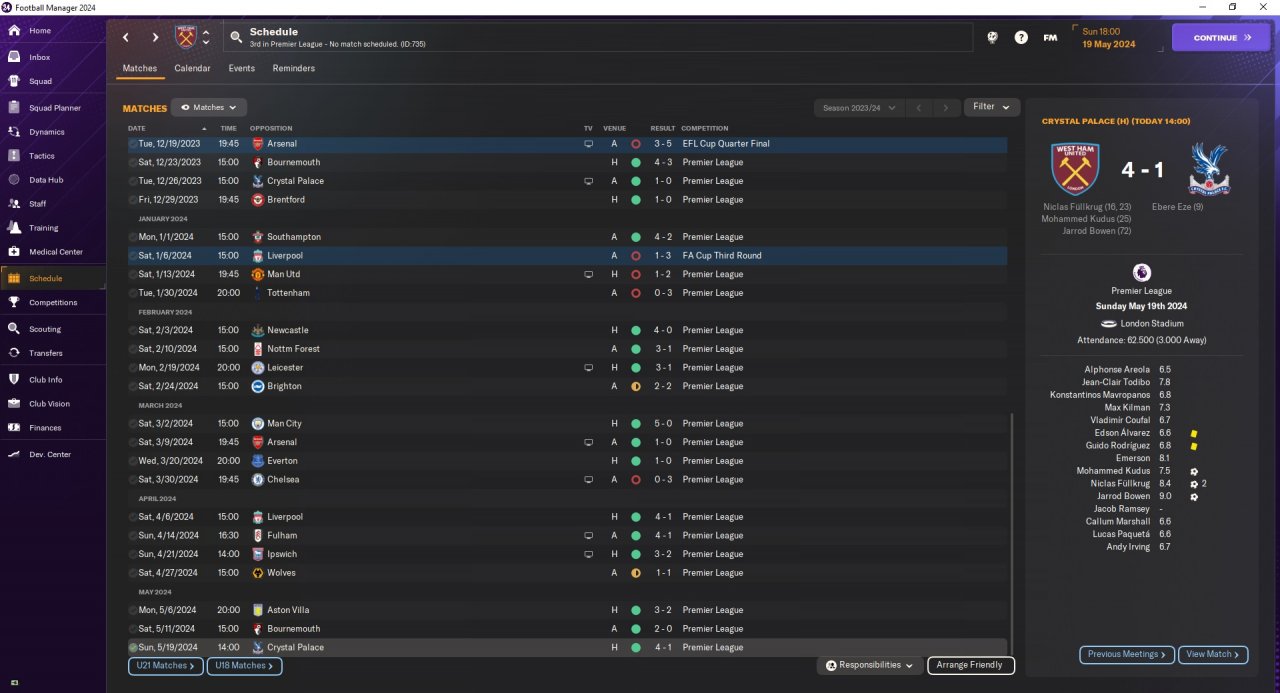The width and height of the screenshot is (1280, 693).
Task: Expand the club switcher up/down arrows
Action: pyautogui.click(x=206, y=37)
